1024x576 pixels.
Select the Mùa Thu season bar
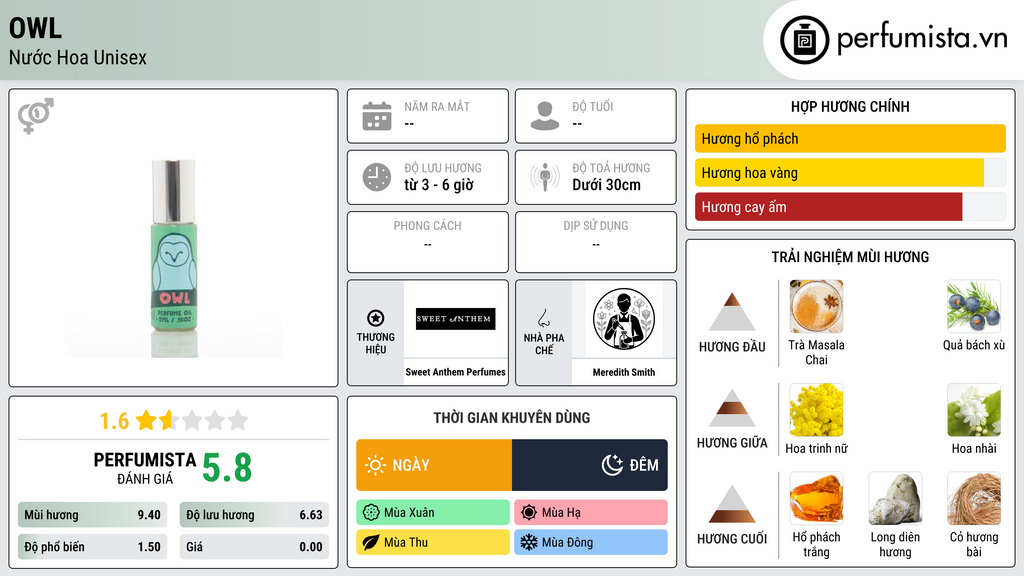(433, 542)
